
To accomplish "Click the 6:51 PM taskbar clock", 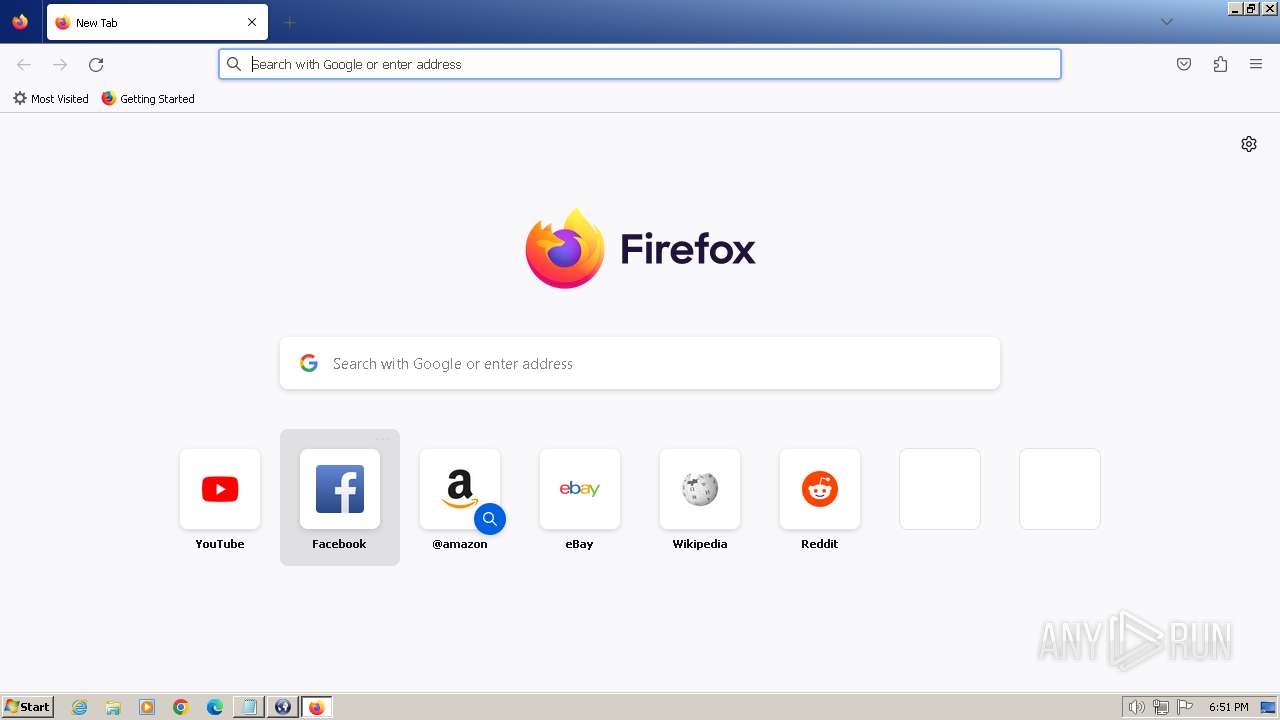I will tap(1228, 707).
